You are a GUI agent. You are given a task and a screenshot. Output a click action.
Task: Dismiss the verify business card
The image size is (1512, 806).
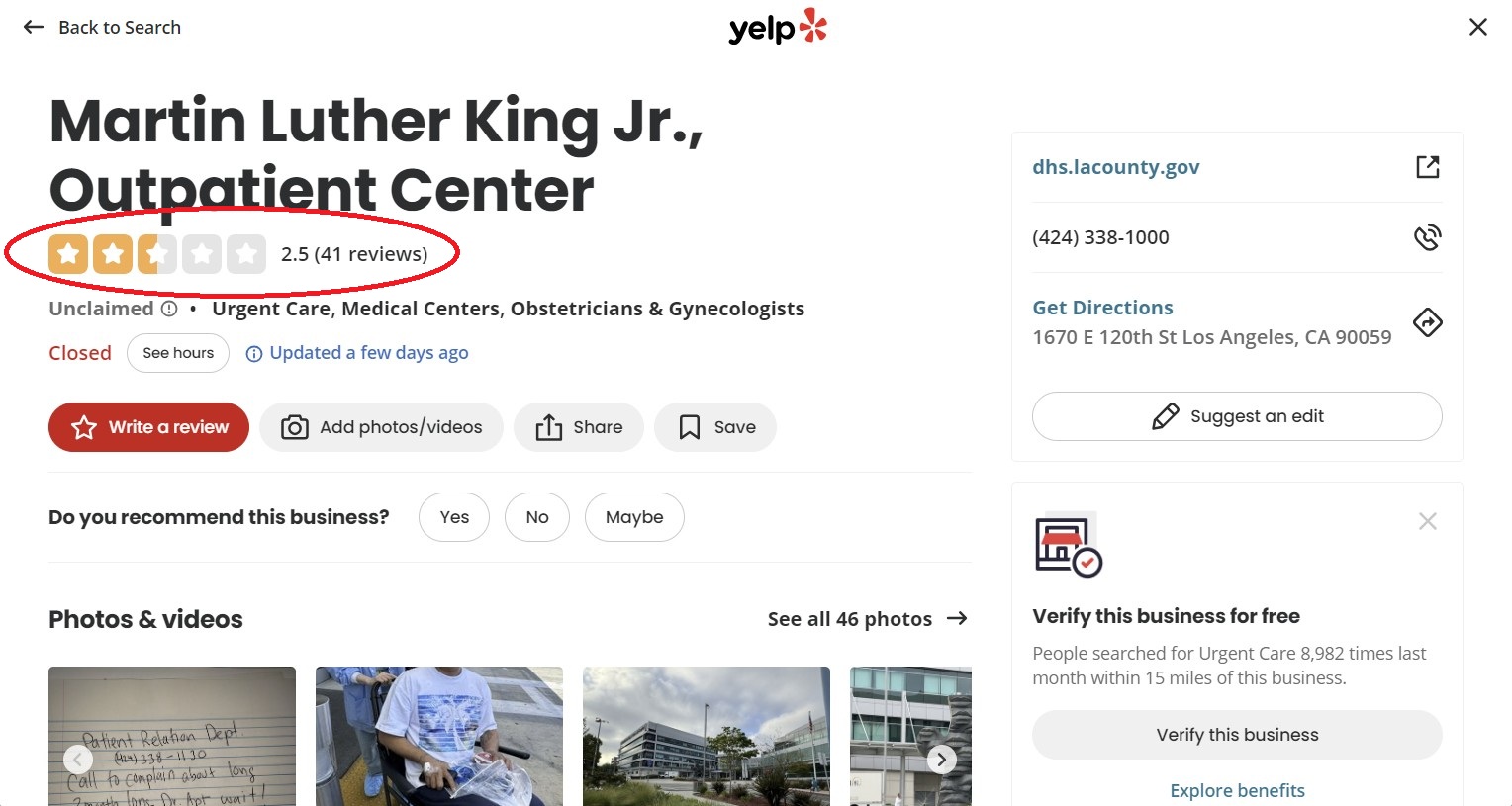tap(1427, 521)
